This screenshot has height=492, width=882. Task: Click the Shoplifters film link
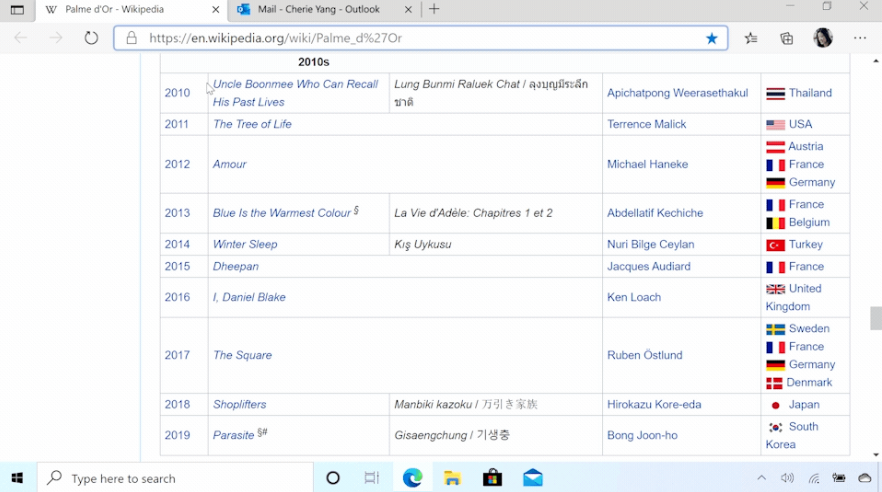pyautogui.click(x=239, y=404)
